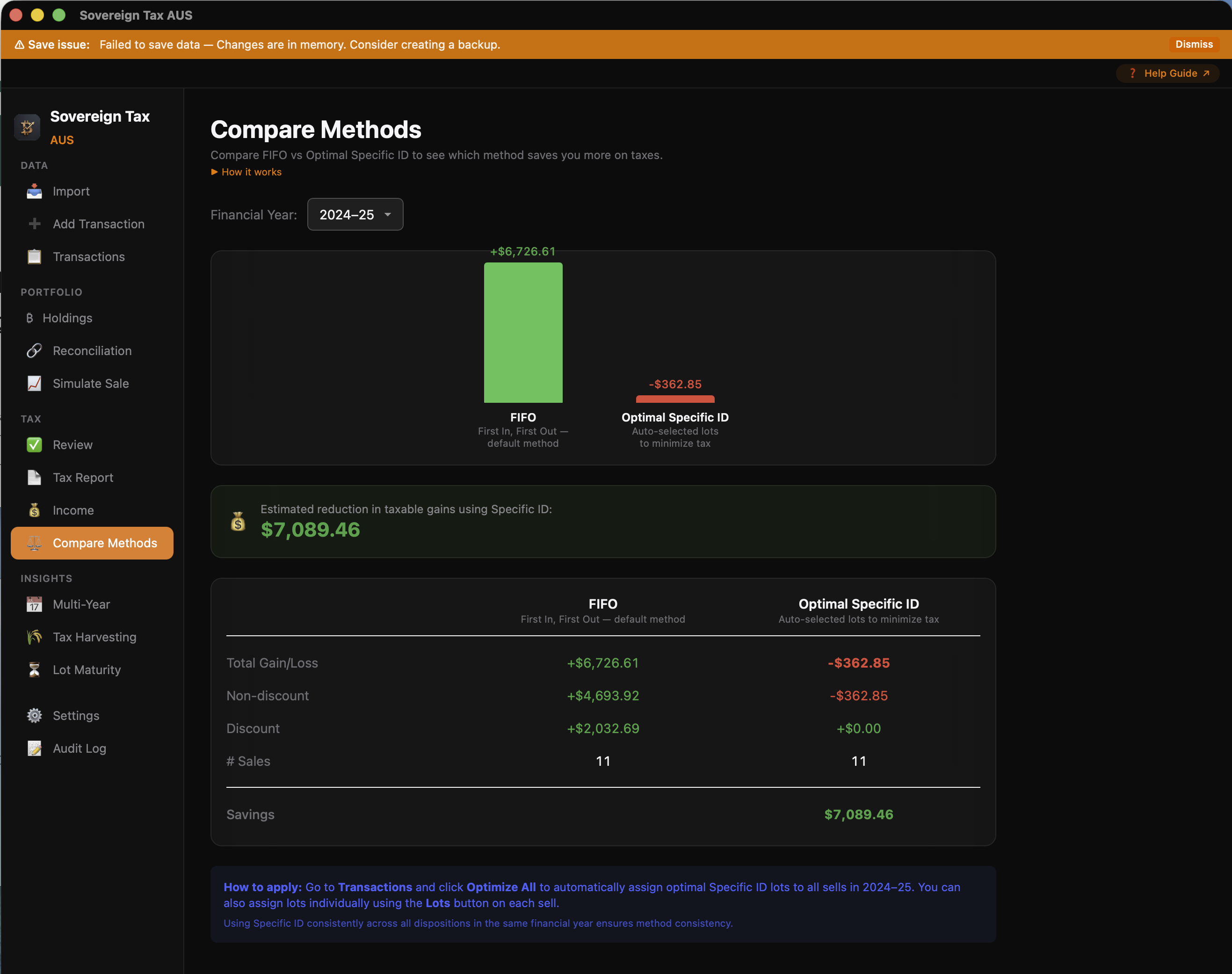Click the green FIFO bar in the chart
This screenshot has height=974, width=1232.
(523, 332)
